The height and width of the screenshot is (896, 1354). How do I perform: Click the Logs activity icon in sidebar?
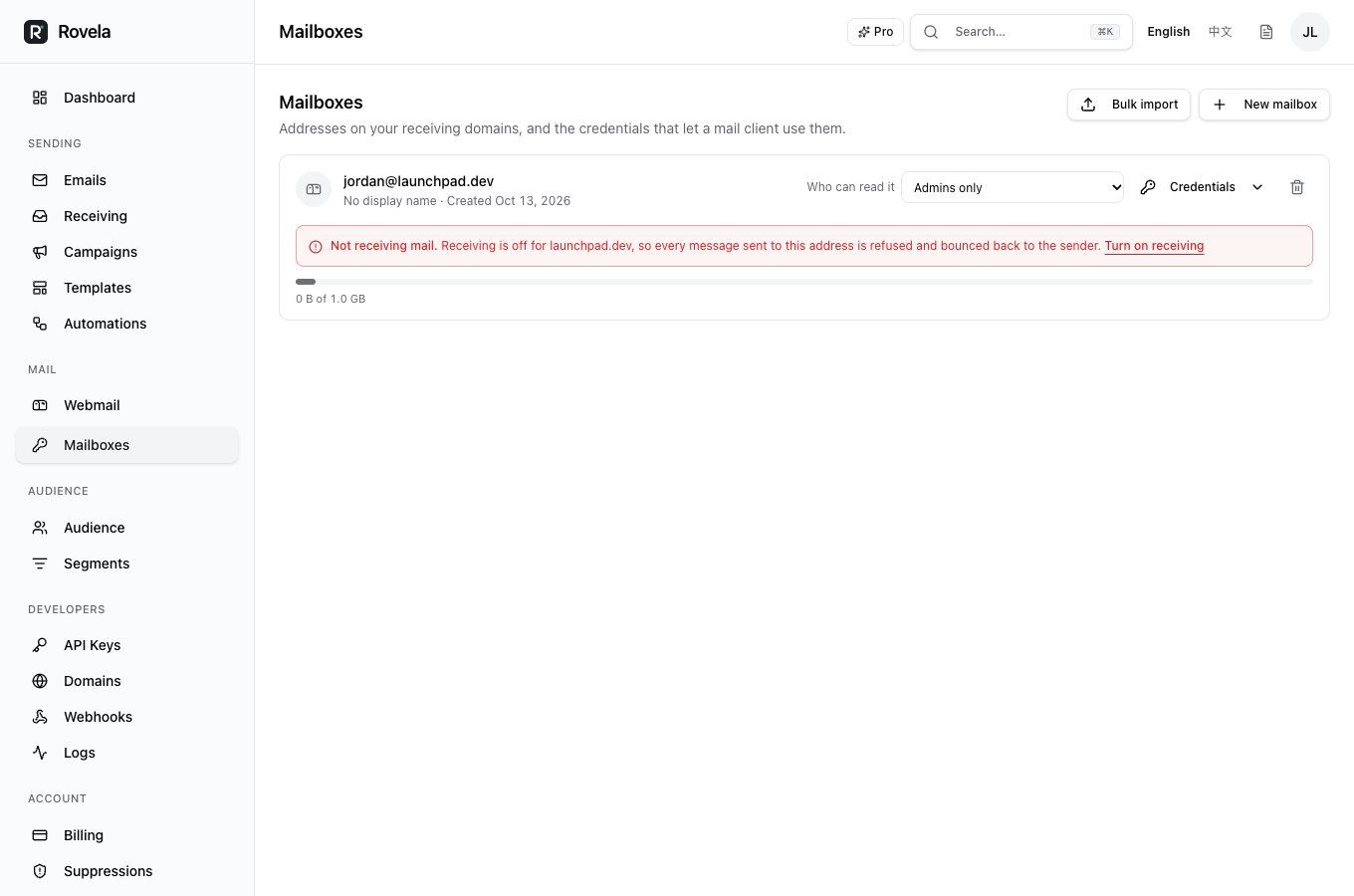(x=40, y=753)
